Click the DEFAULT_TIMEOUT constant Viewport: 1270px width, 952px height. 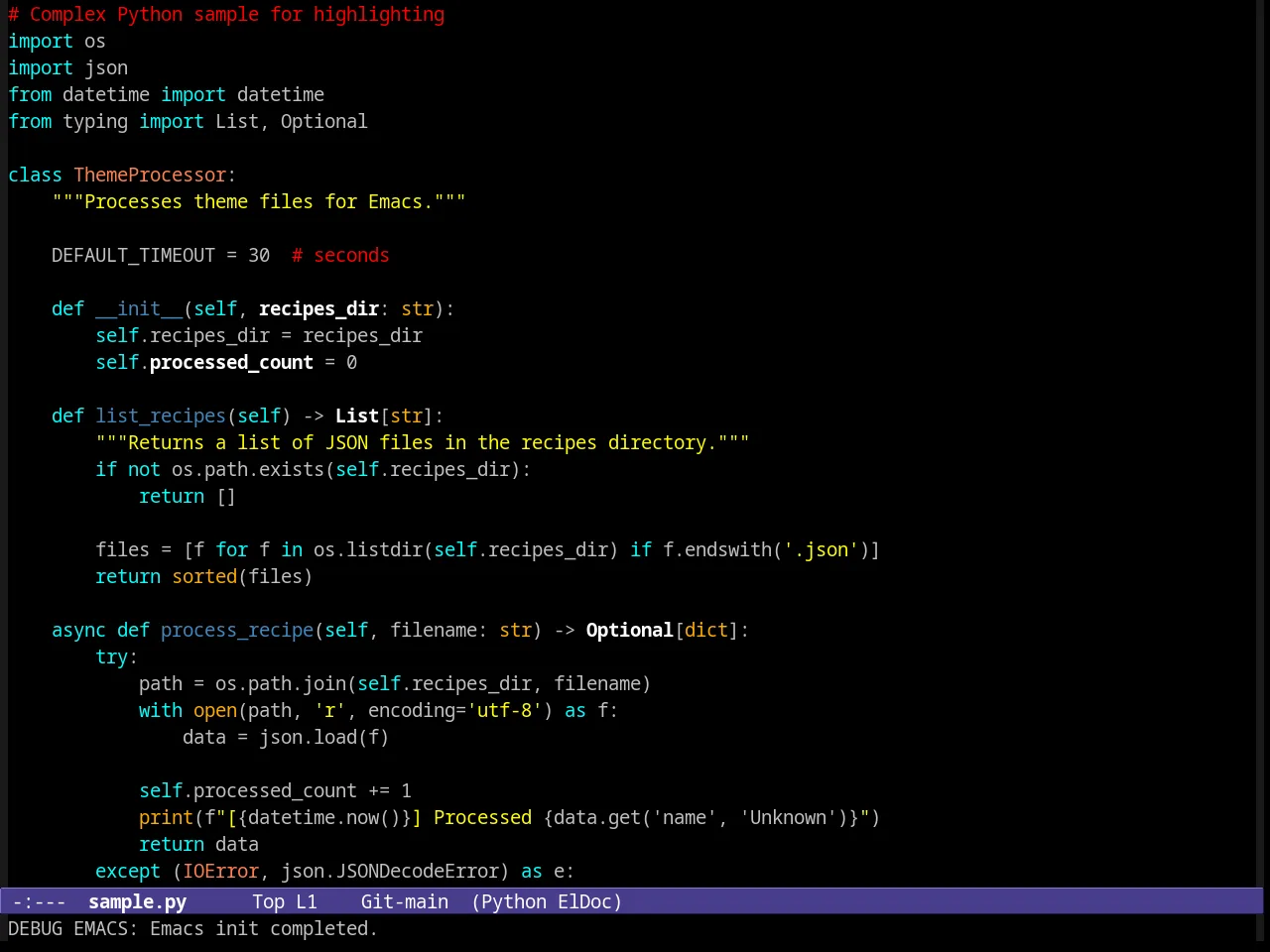[x=133, y=255]
